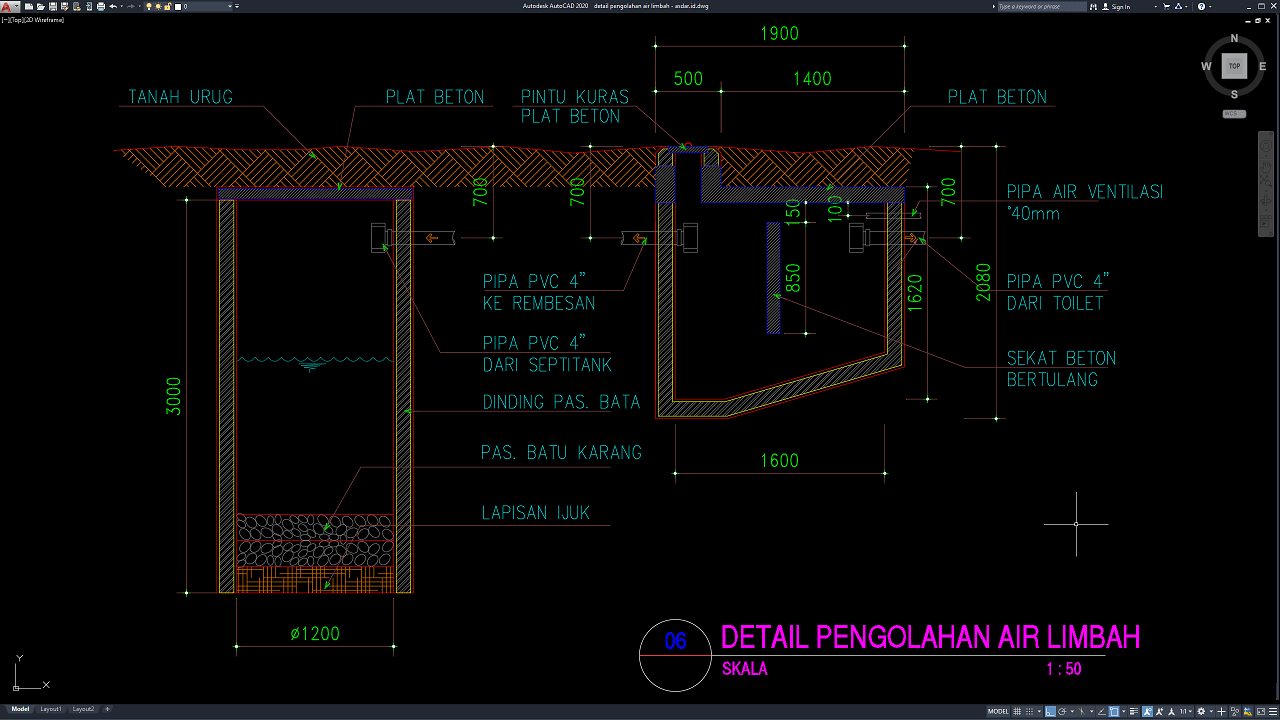The width and height of the screenshot is (1280, 720).
Task: Switch to the Layout1 tab
Action: [x=50, y=709]
